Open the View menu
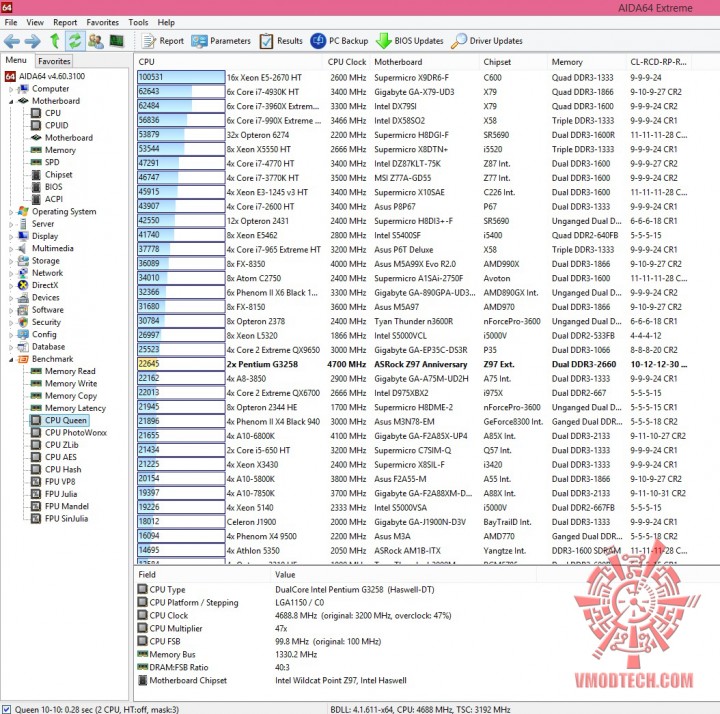The width and height of the screenshot is (720, 714). pyautogui.click(x=35, y=22)
